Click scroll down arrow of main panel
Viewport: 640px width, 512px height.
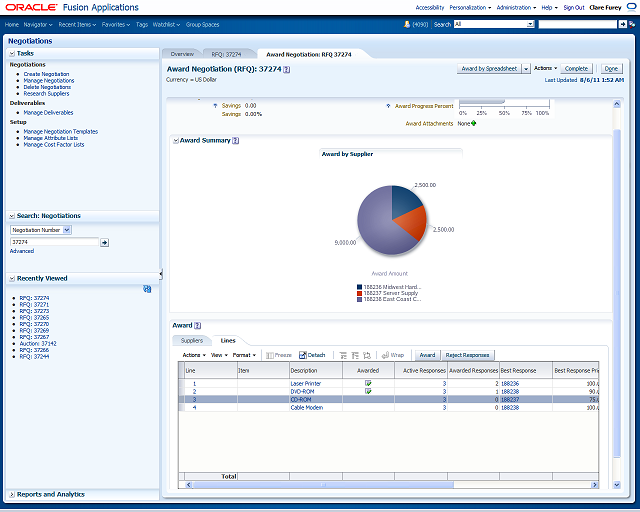pyautogui.click(x=617, y=485)
